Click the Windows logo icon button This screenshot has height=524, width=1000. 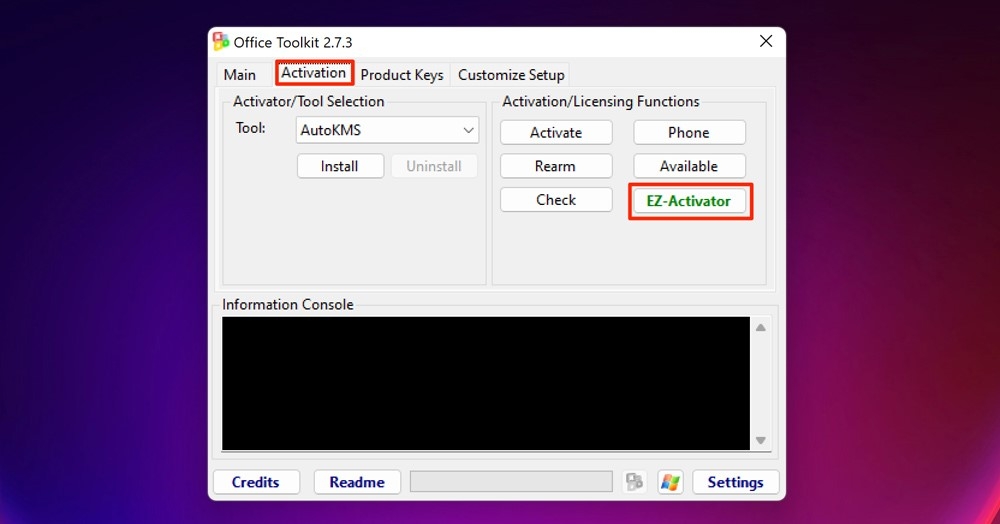(670, 482)
